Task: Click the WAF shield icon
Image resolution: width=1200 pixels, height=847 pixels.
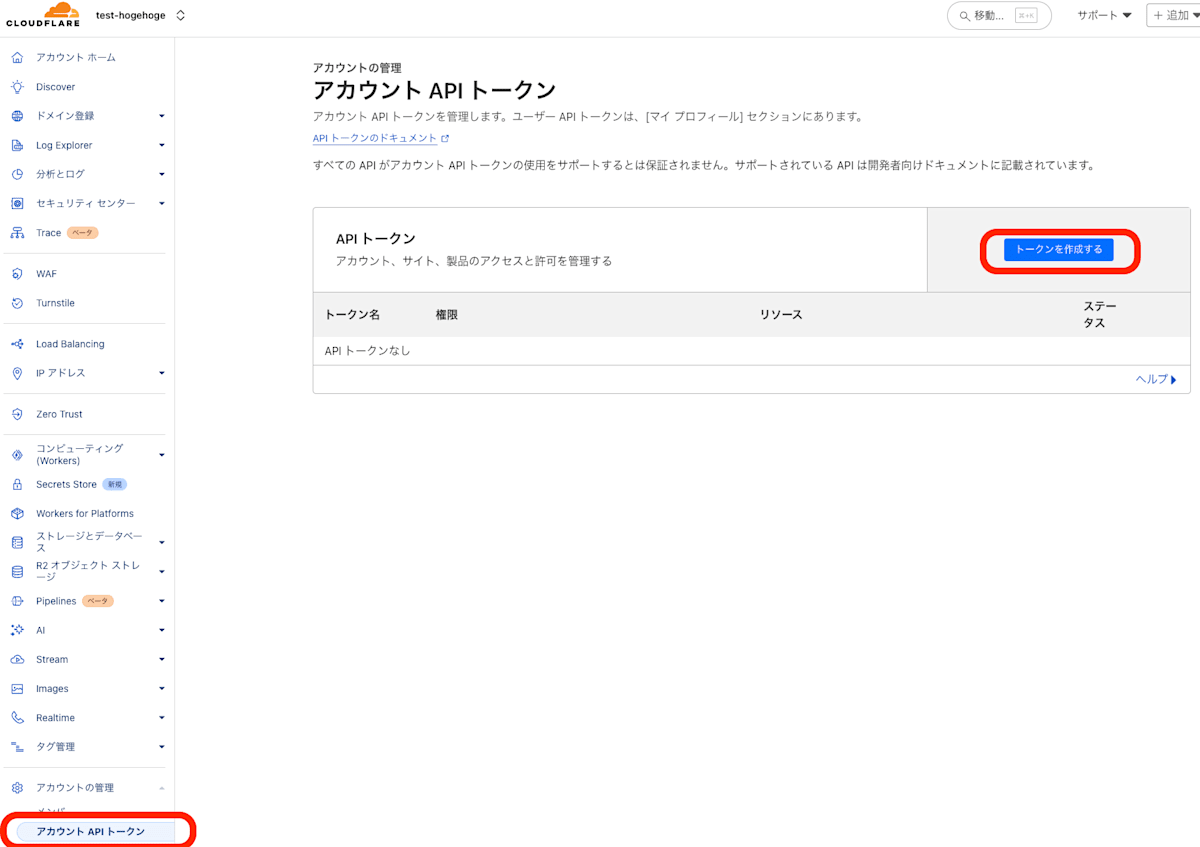Action: coord(17,273)
